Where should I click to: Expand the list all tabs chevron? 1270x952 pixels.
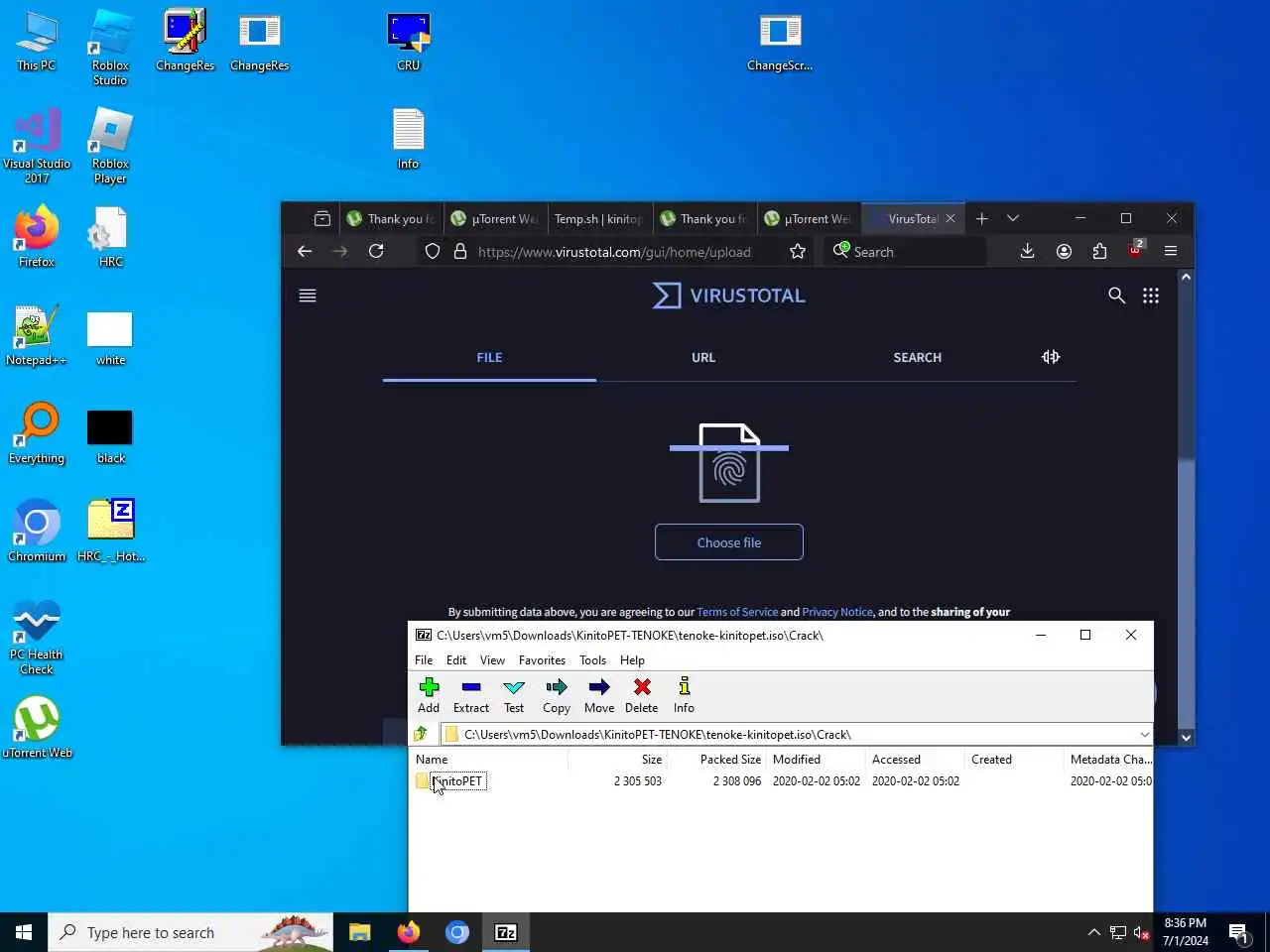(1013, 219)
